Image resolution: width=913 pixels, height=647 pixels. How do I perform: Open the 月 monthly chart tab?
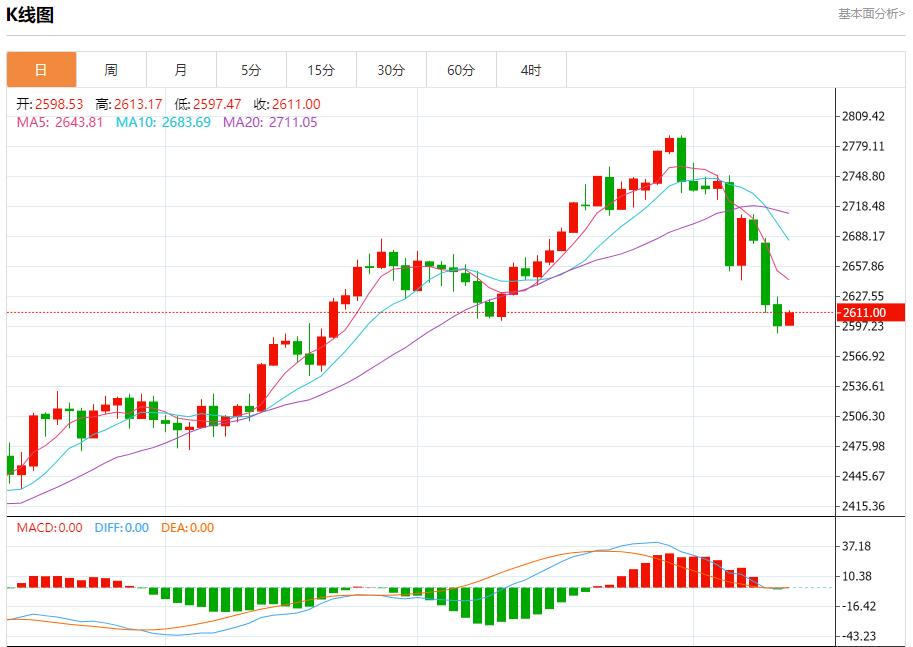[181, 70]
